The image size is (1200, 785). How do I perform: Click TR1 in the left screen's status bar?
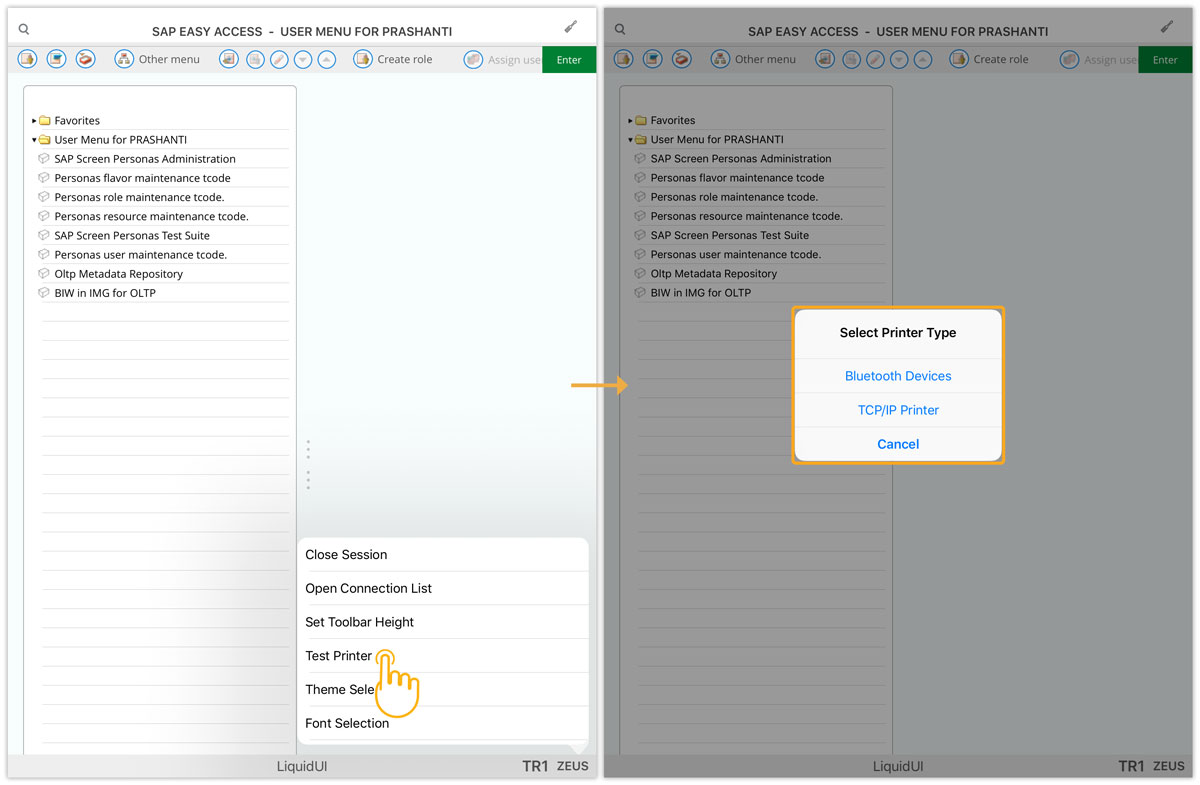[x=536, y=767]
